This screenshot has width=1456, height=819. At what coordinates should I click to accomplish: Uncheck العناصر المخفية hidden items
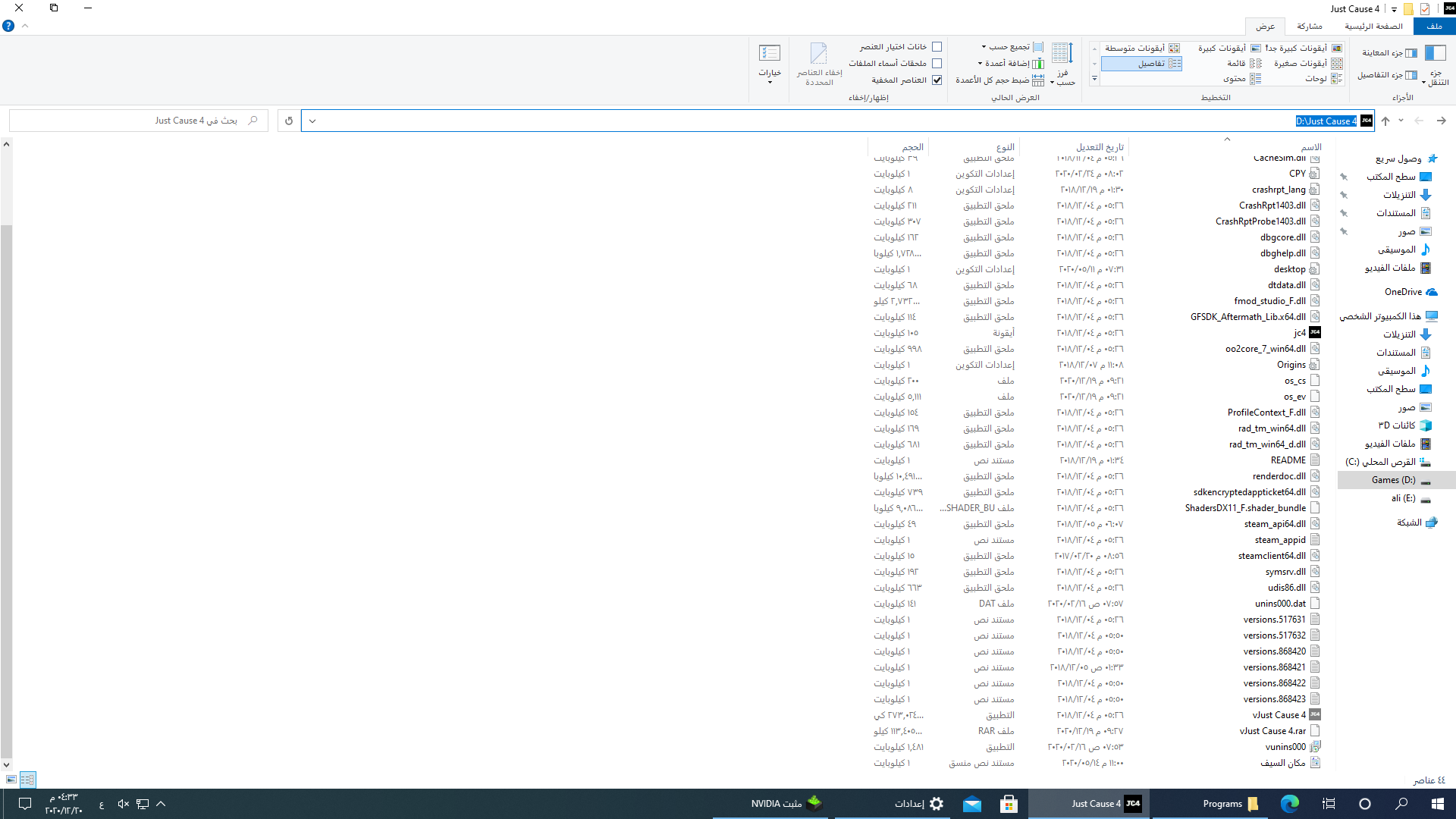(937, 80)
